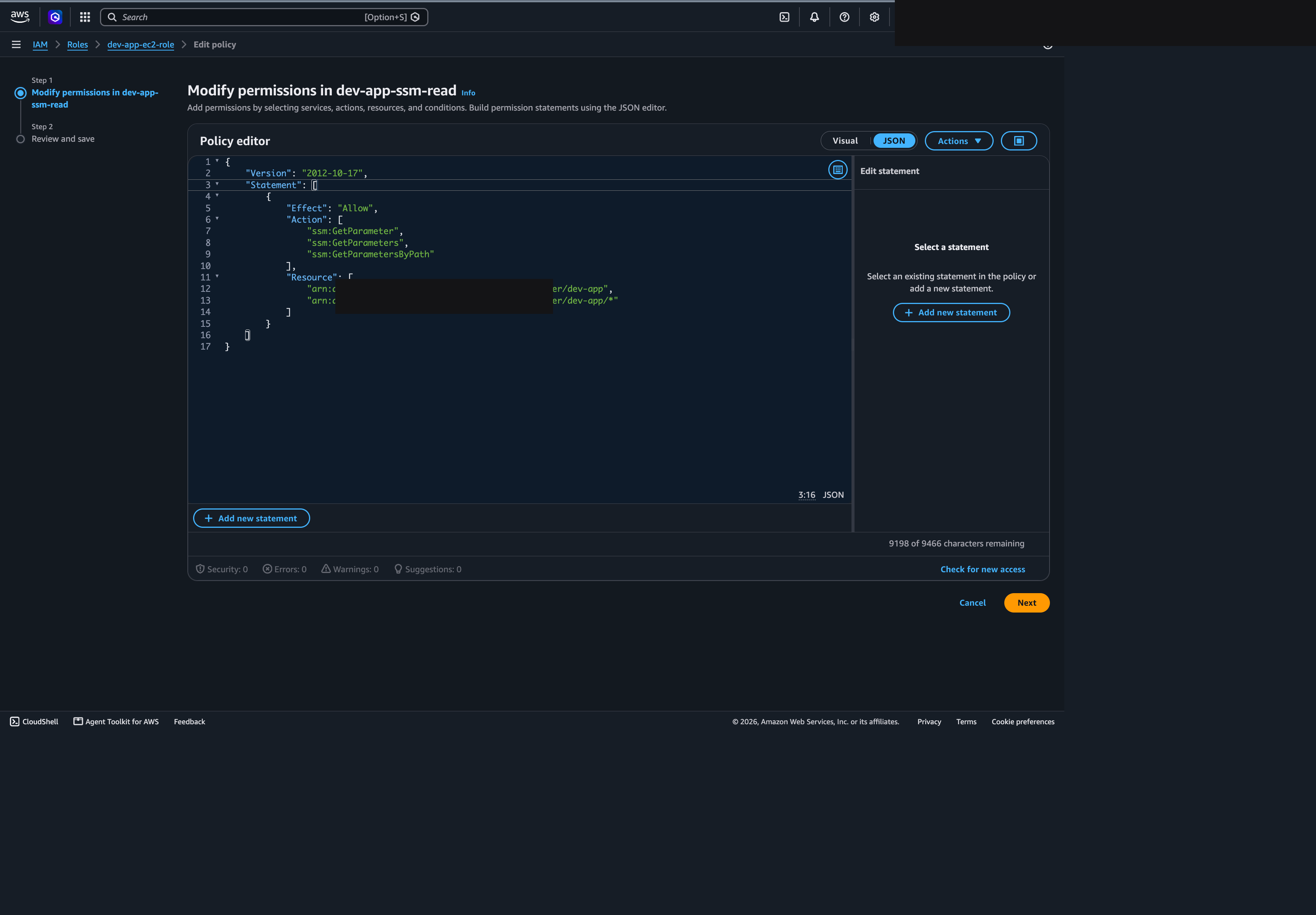
Task: Open the services grid menu icon
Action: (x=85, y=17)
